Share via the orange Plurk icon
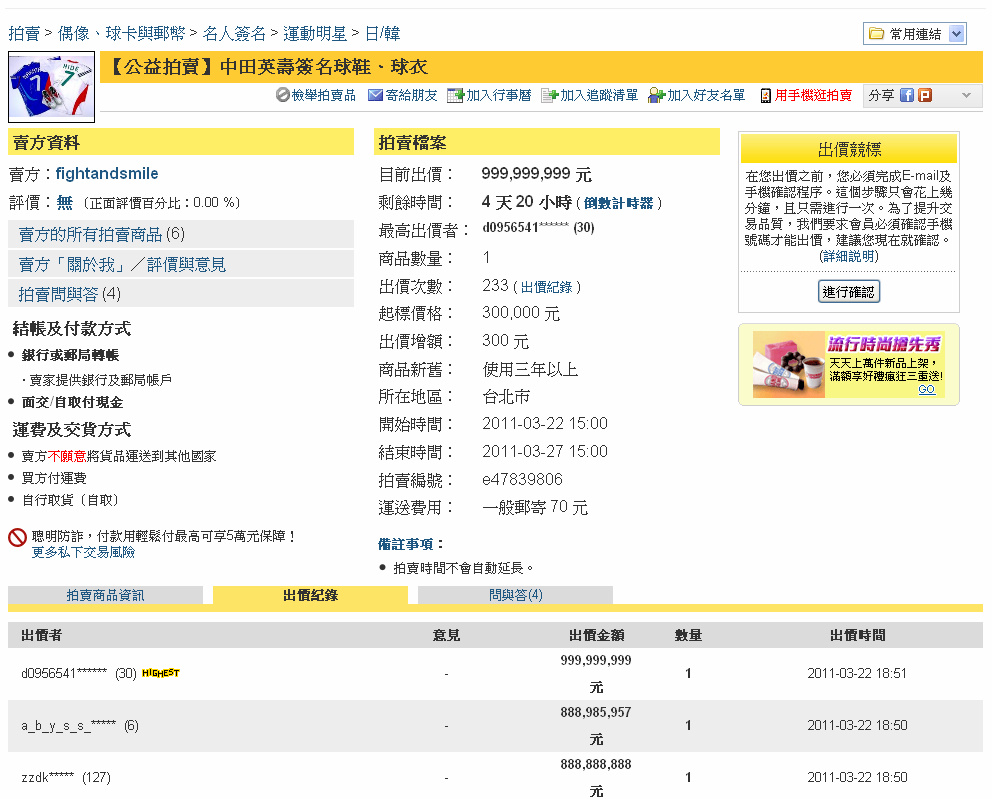This screenshot has height=799, width=992. pos(925,95)
